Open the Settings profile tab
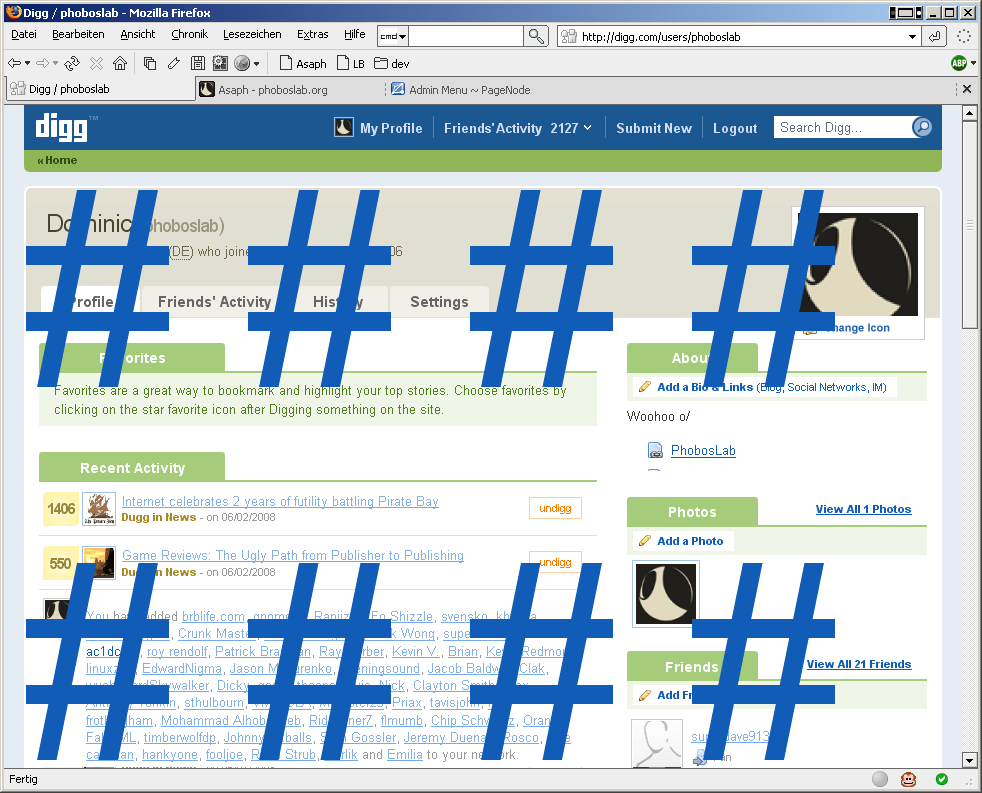The width and height of the screenshot is (982, 793). (x=439, y=301)
